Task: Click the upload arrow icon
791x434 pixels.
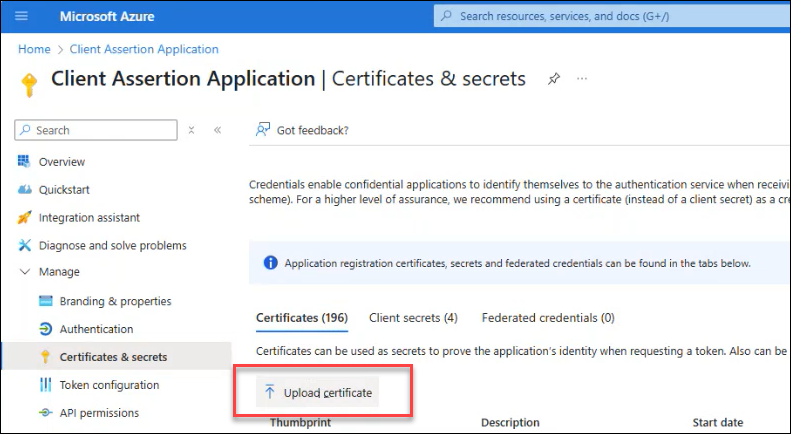Action: [x=270, y=392]
